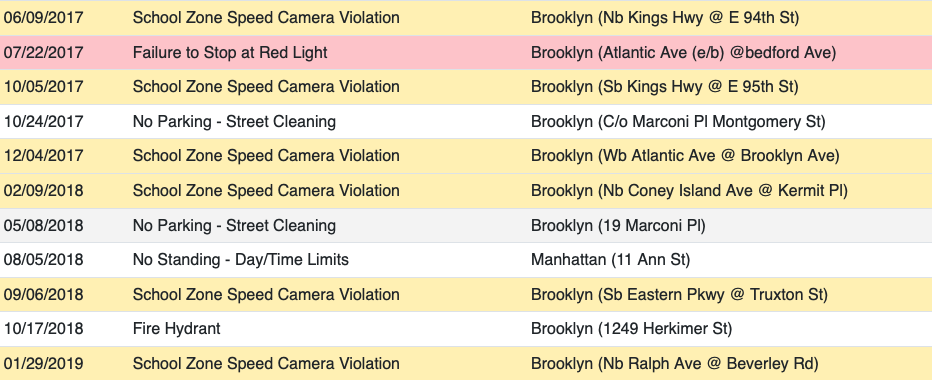Select the 05/08/2018 Street Cleaning violation
932x380 pixels.
click(x=234, y=225)
